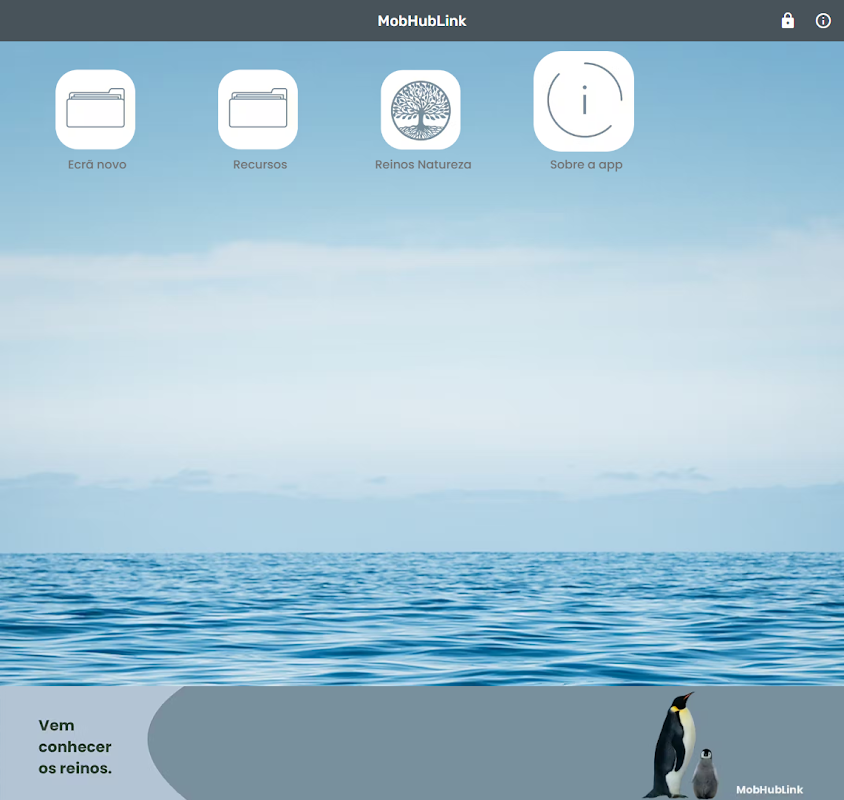The width and height of the screenshot is (844, 800).
Task: Open the Recursos folder icon
Action: click(x=258, y=109)
